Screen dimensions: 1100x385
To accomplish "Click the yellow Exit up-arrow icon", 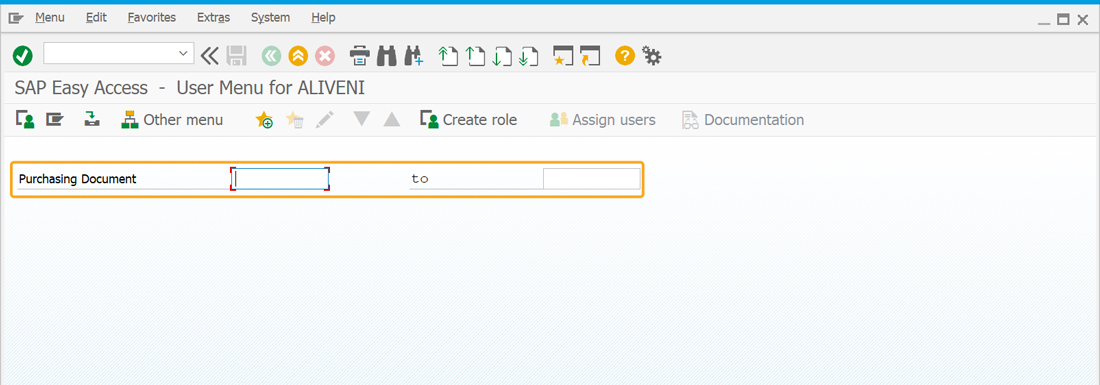I will (x=298, y=55).
